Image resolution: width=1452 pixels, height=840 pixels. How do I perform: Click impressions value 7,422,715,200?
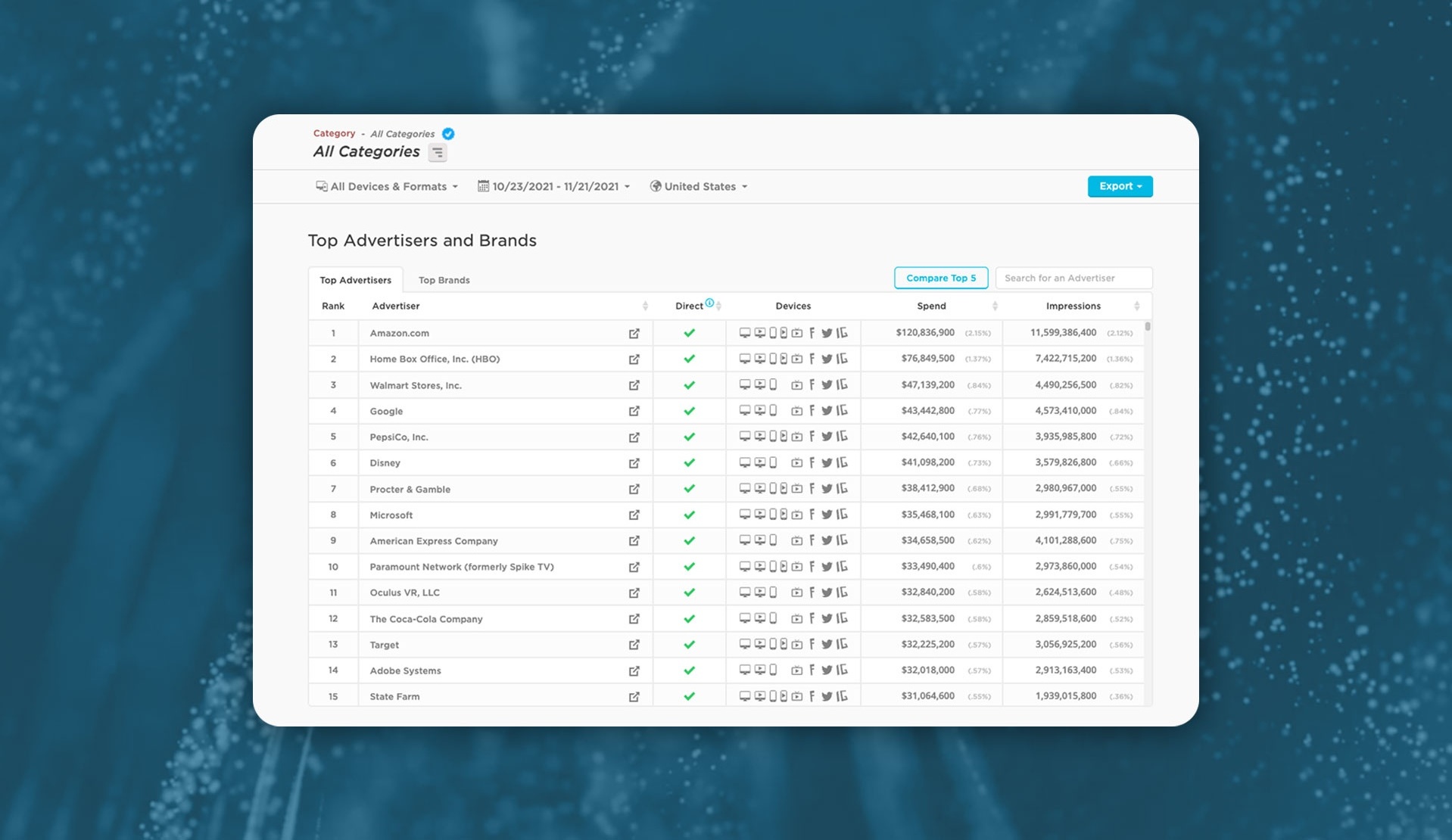pyautogui.click(x=1065, y=358)
